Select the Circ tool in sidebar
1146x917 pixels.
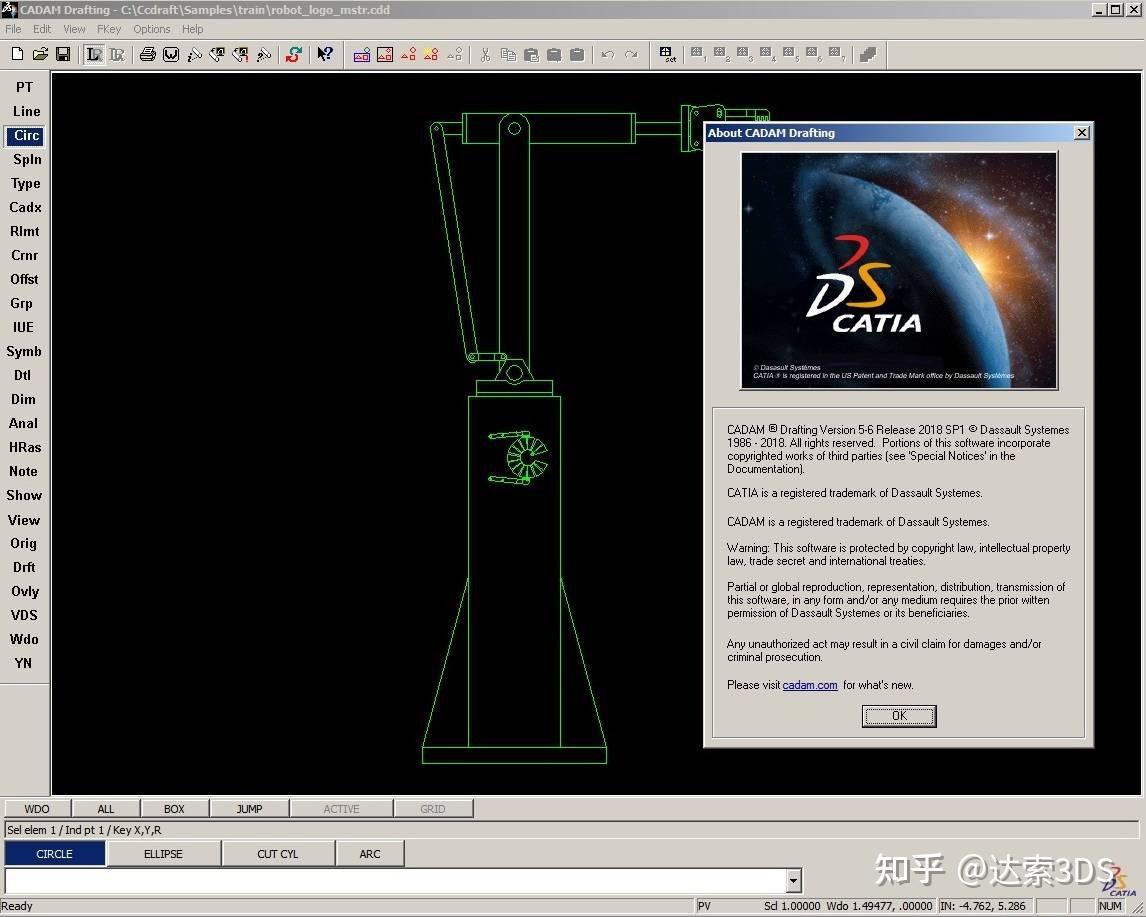click(x=26, y=135)
